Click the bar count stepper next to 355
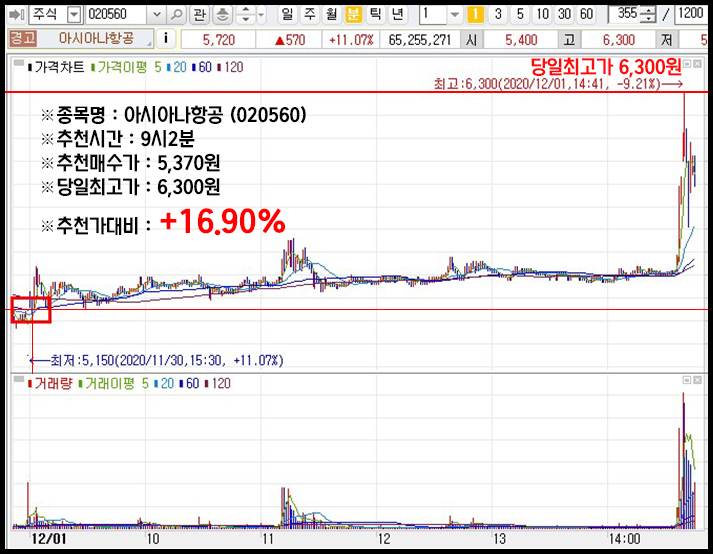 pos(648,15)
